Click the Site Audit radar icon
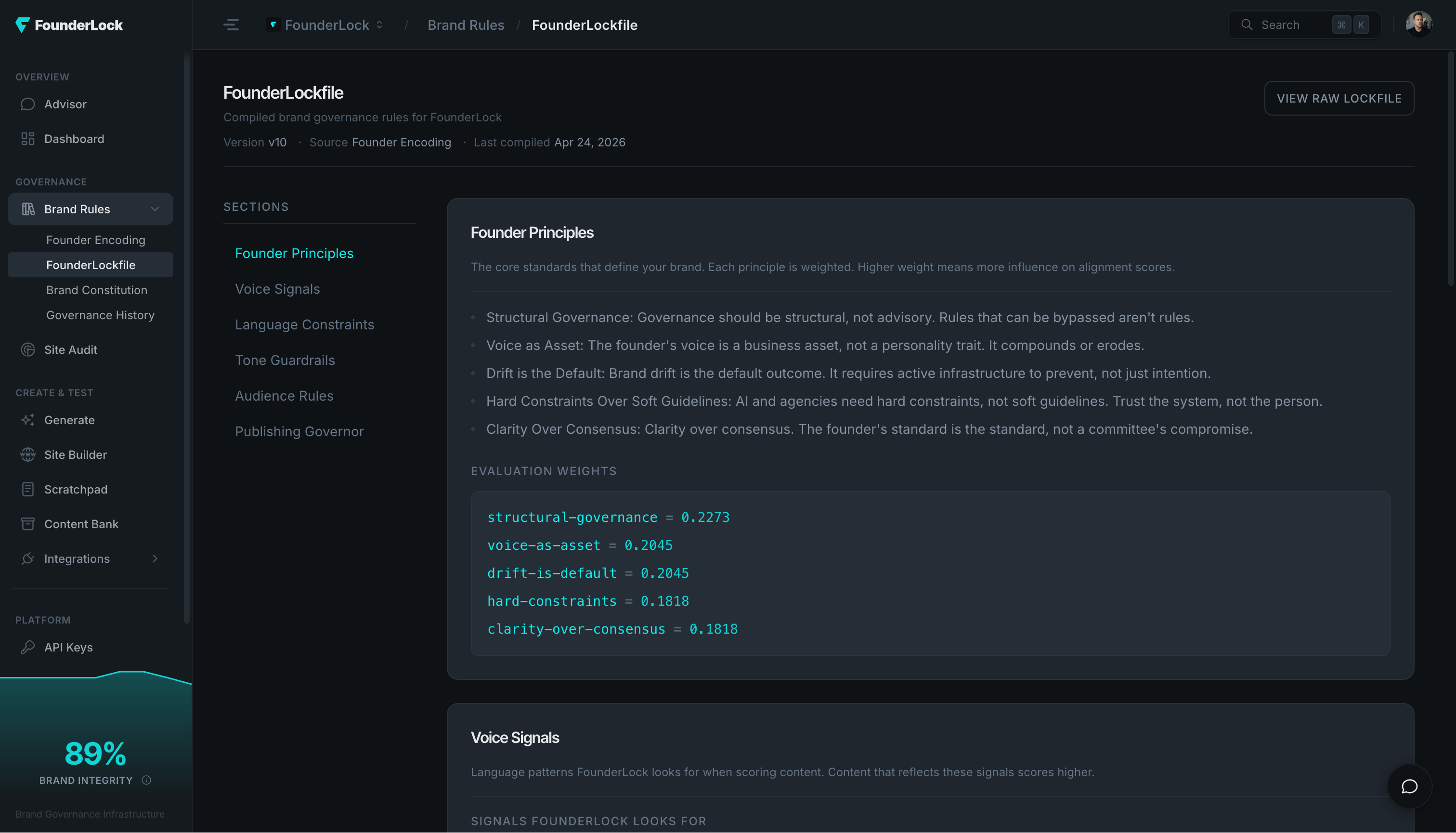Image resolution: width=1456 pixels, height=833 pixels. [x=27, y=350]
